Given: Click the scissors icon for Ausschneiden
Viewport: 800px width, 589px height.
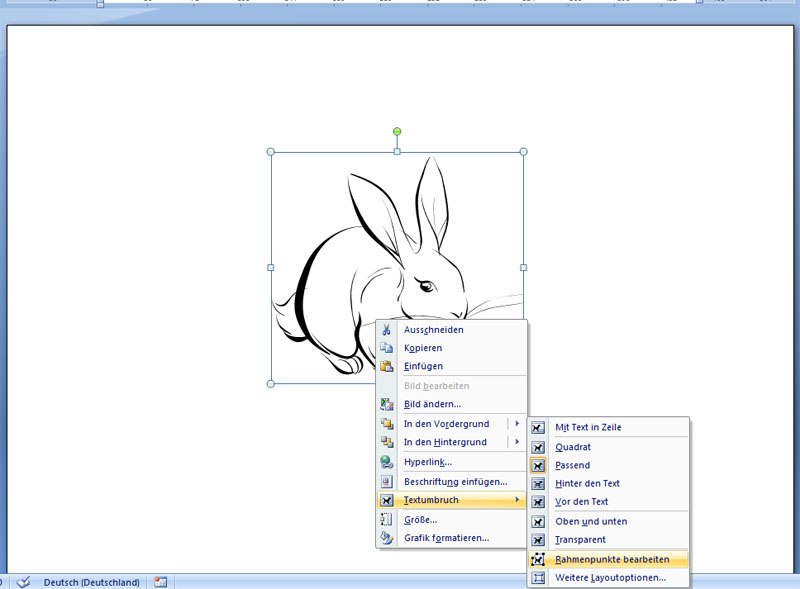Looking at the screenshot, I should coord(387,330).
